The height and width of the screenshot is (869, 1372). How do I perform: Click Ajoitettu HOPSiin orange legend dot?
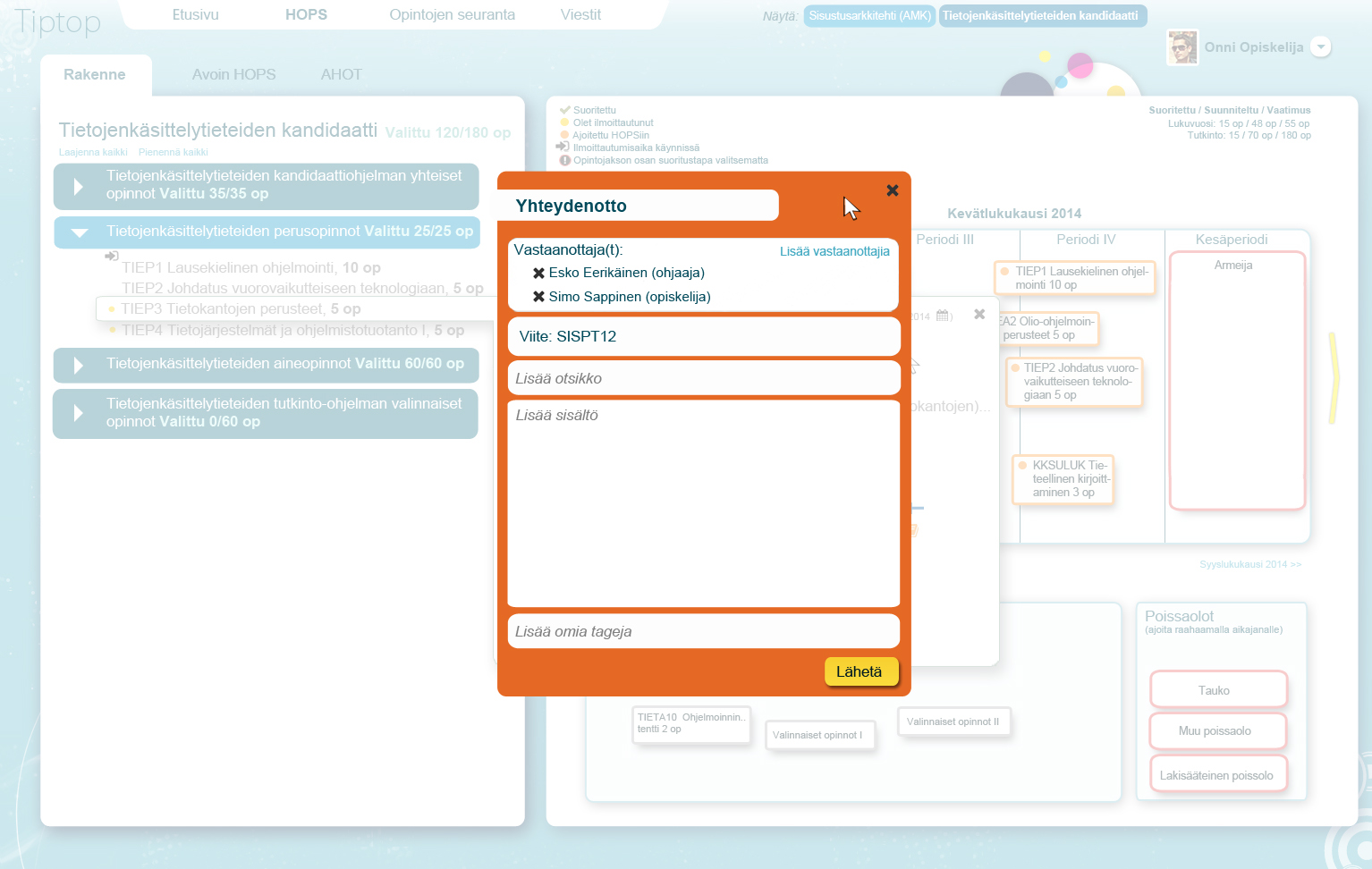[x=564, y=135]
